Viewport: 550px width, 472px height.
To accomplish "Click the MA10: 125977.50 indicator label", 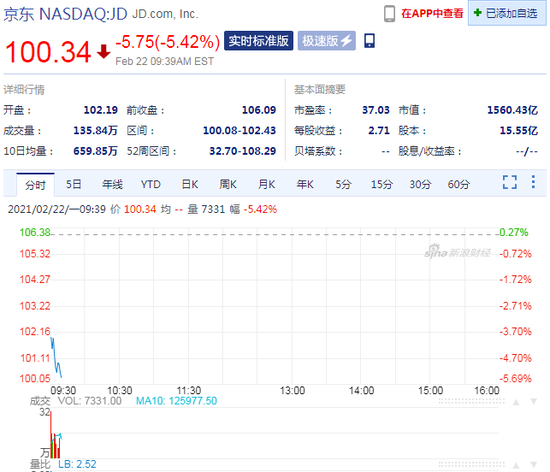I will point(176,401).
